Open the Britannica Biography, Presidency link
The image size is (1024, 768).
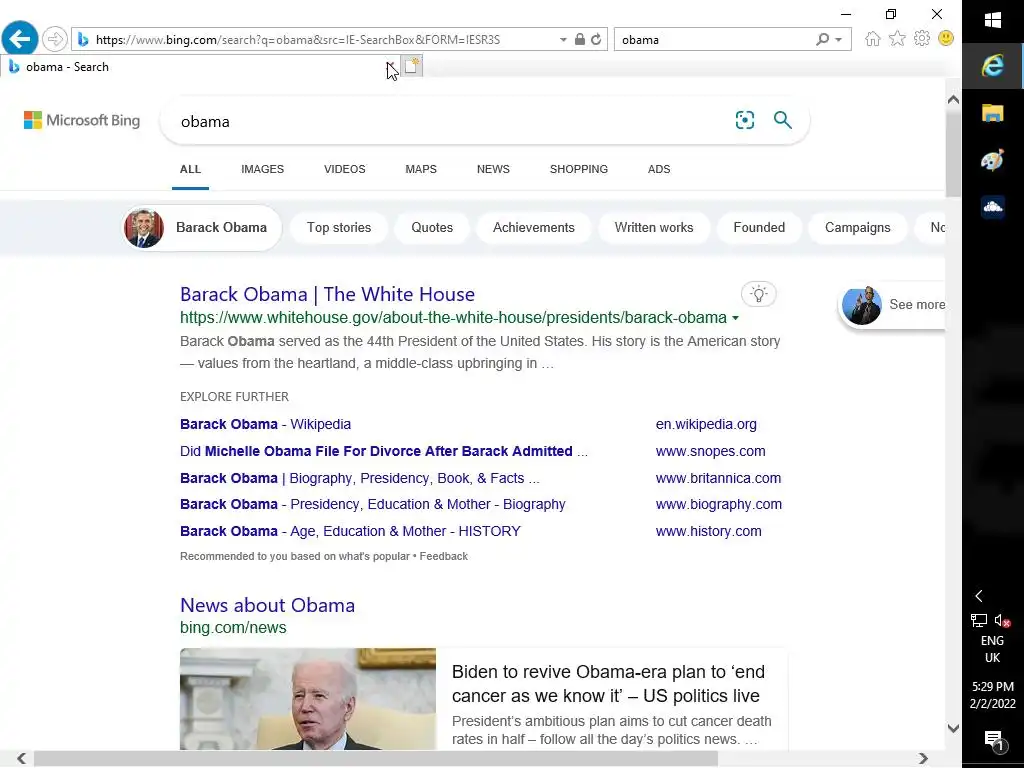[x=360, y=478]
